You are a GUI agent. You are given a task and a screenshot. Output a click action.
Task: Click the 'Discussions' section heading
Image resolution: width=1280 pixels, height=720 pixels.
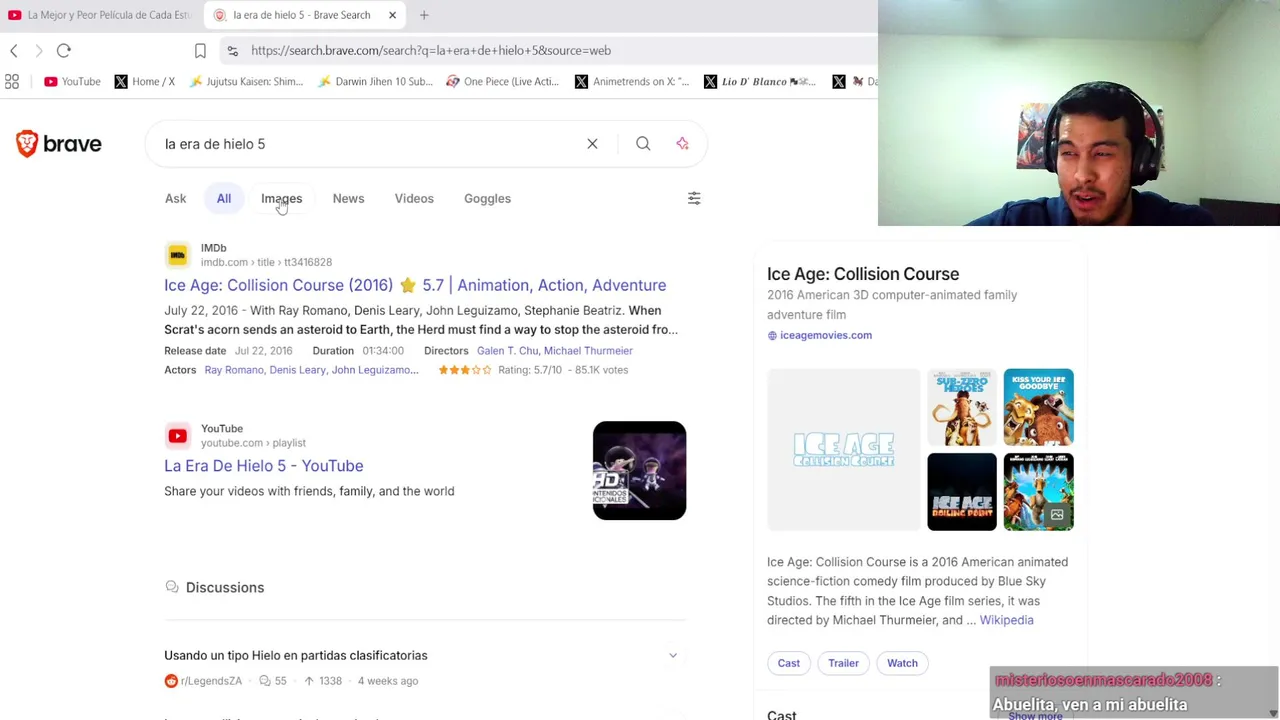(225, 588)
